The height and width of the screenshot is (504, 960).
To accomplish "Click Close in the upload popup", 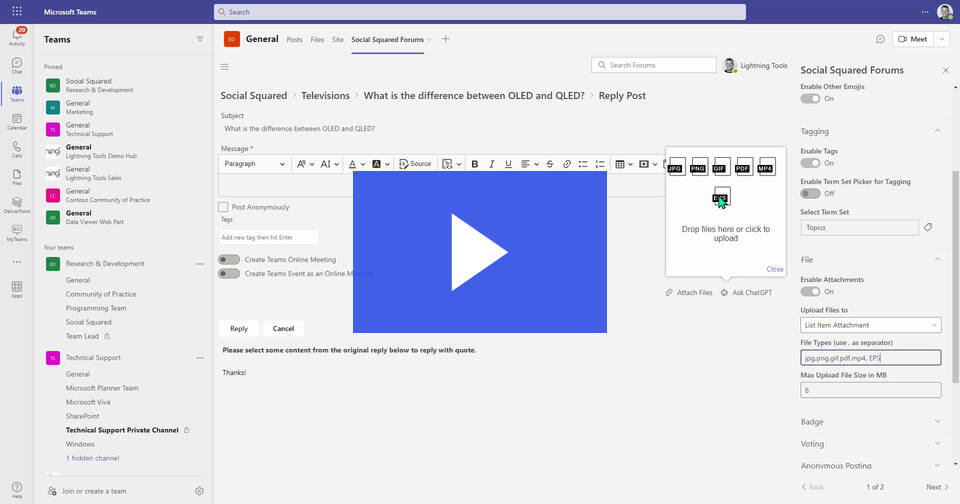I will pyautogui.click(x=774, y=269).
